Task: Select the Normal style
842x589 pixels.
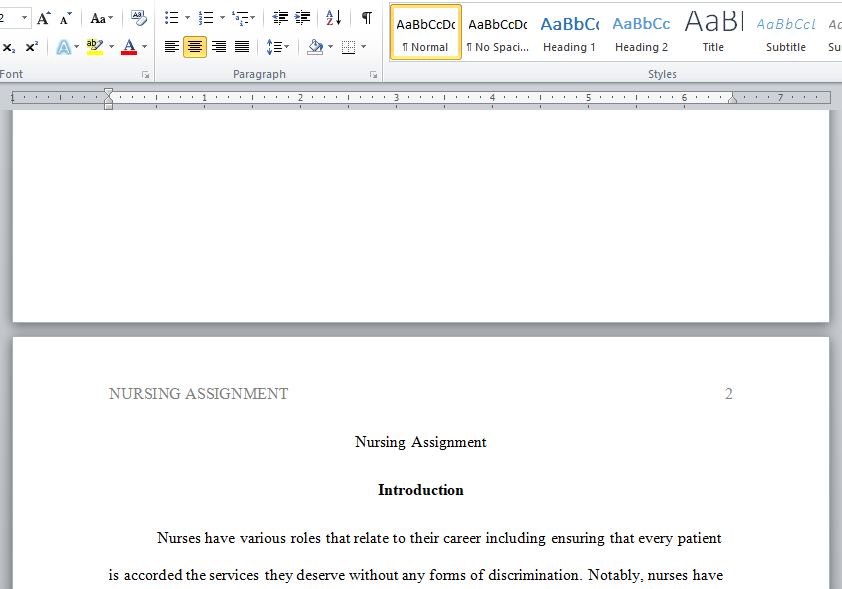Action: click(x=425, y=32)
